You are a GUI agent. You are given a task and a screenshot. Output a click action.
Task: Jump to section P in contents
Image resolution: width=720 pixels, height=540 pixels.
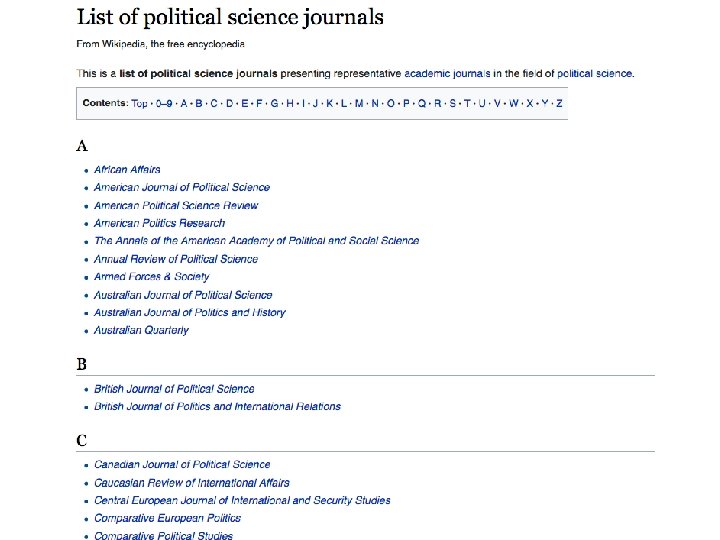tap(406, 103)
